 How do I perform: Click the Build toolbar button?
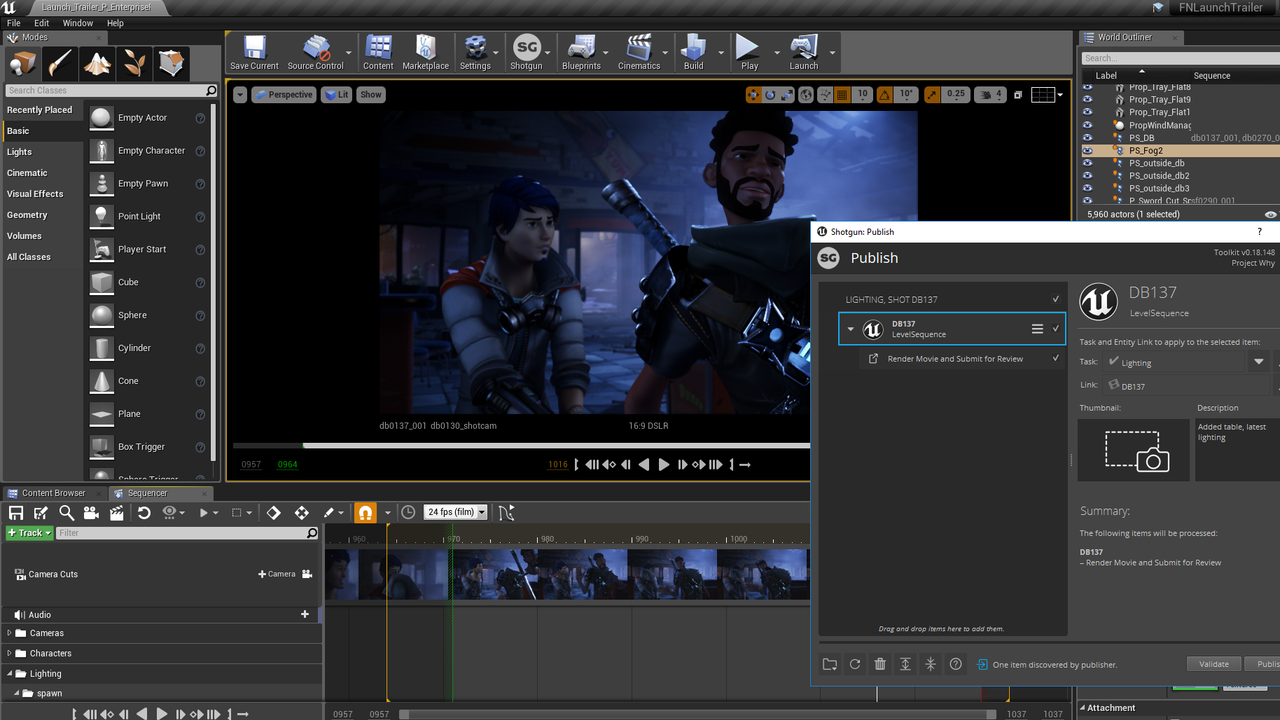[693, 52]
